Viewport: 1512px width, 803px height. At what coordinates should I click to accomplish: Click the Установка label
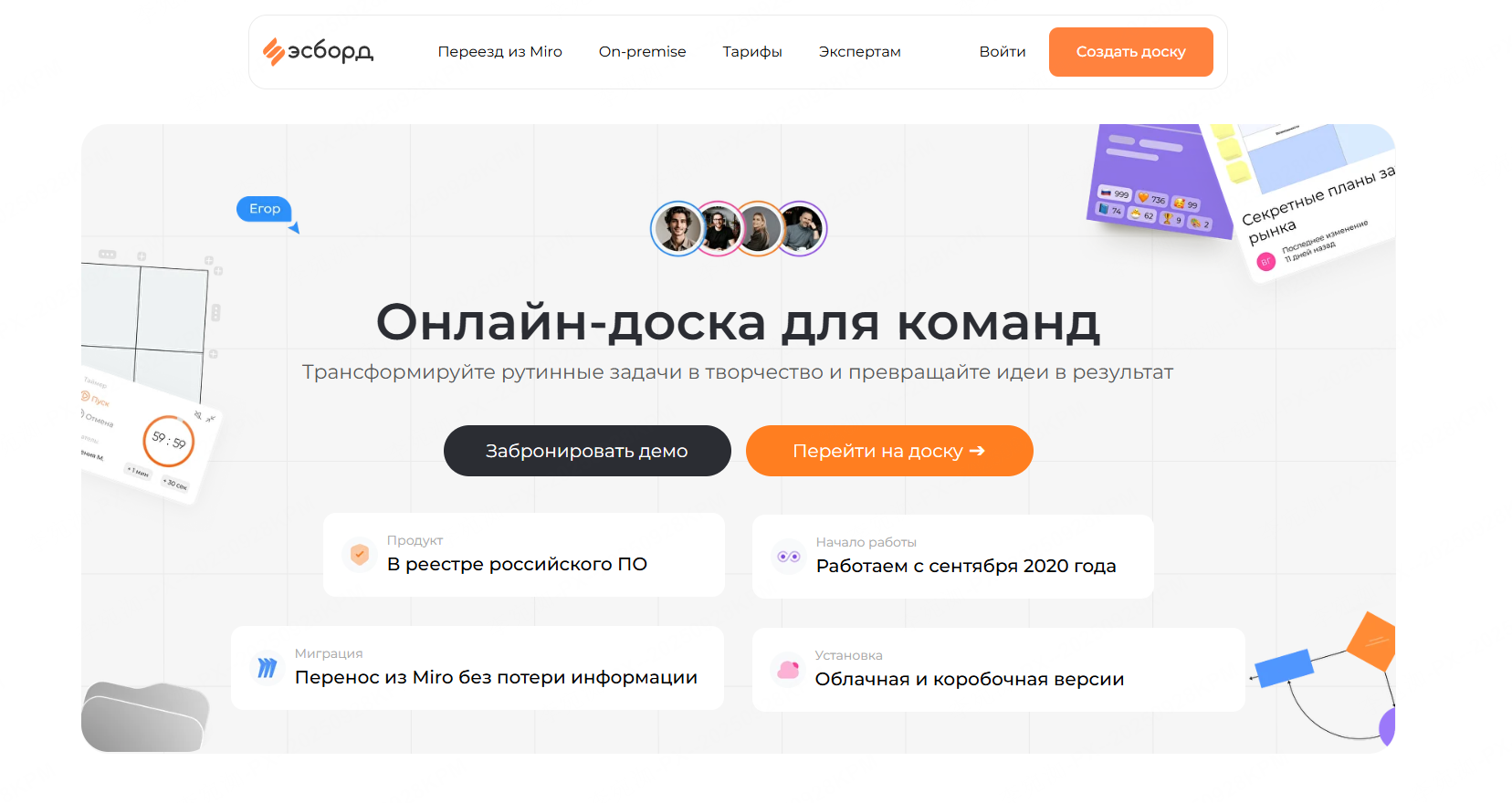(848, 655)
